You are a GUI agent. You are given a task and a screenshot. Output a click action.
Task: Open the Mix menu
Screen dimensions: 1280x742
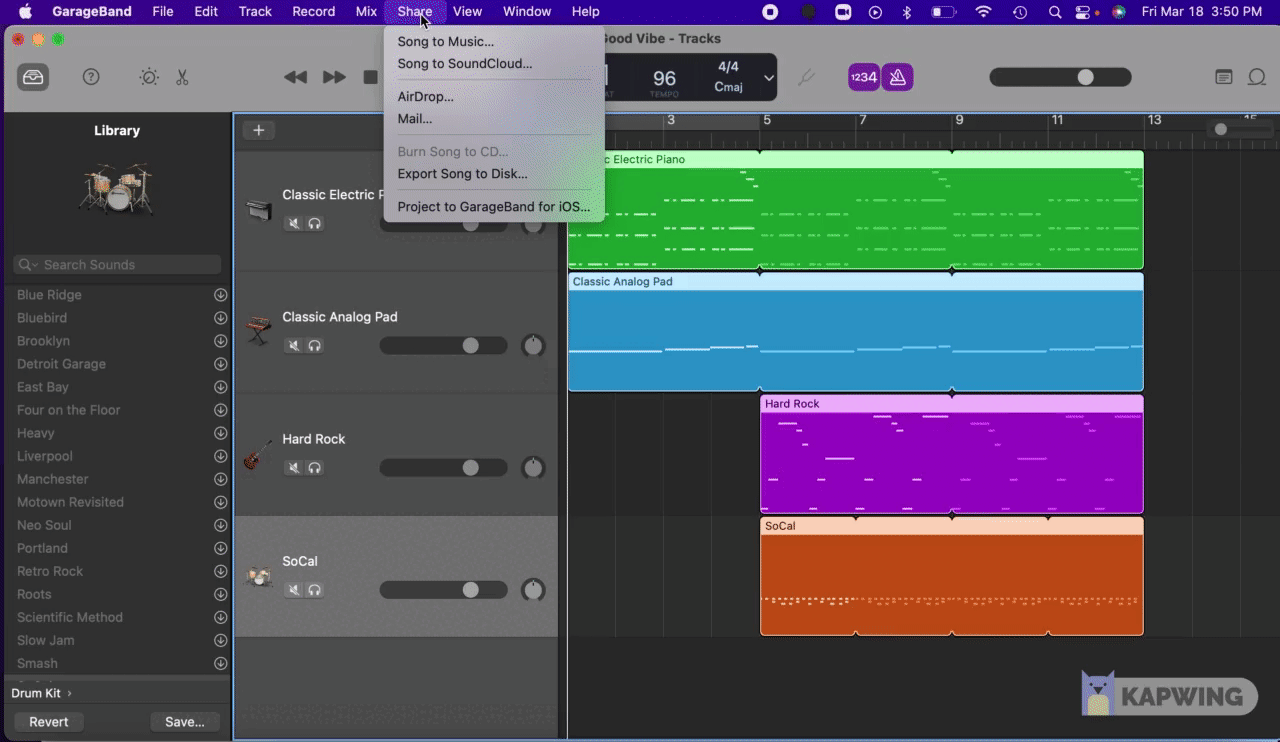click(x=366, y=12)
